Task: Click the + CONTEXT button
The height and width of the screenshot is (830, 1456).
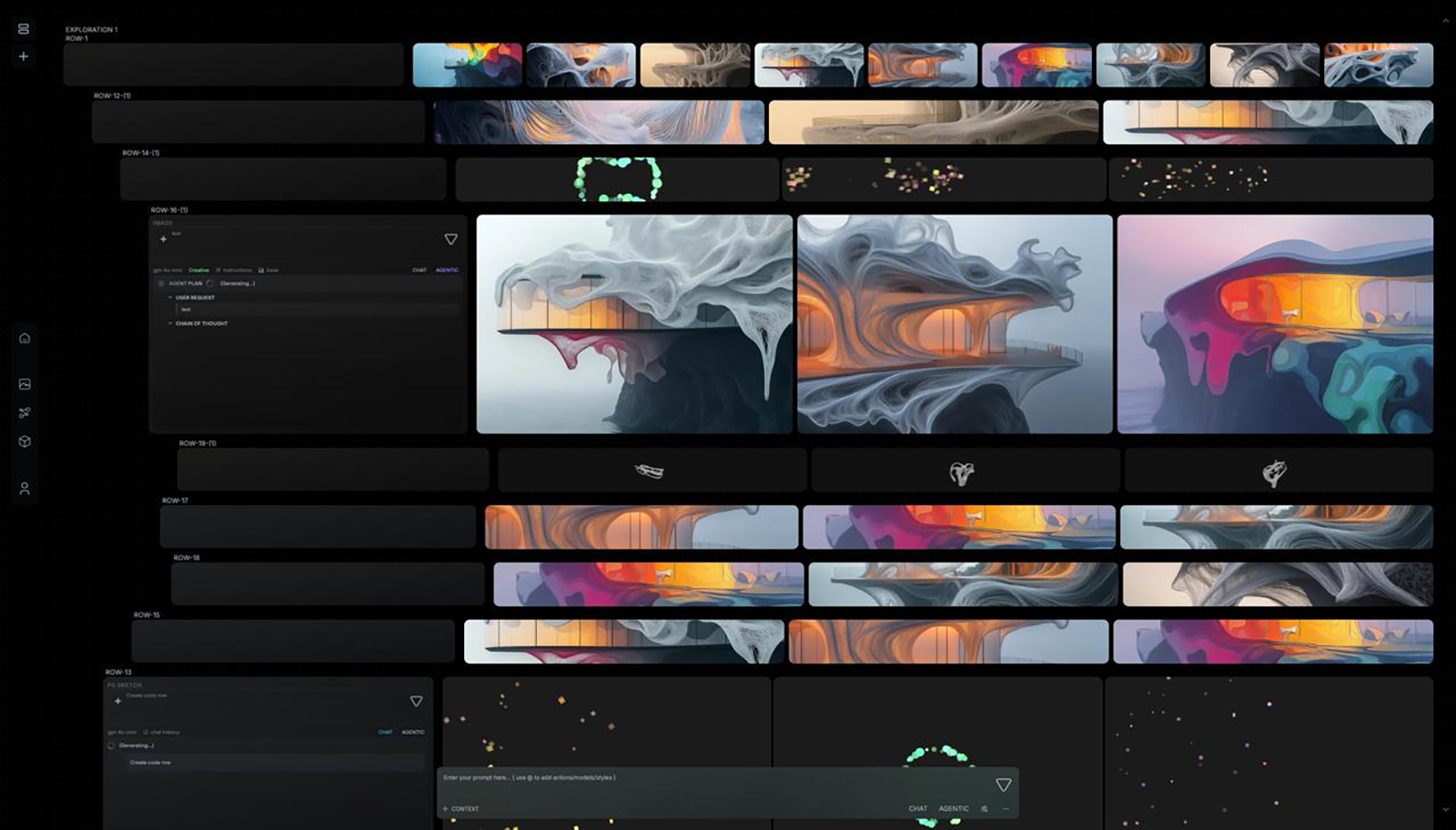Action: point(460,808)
